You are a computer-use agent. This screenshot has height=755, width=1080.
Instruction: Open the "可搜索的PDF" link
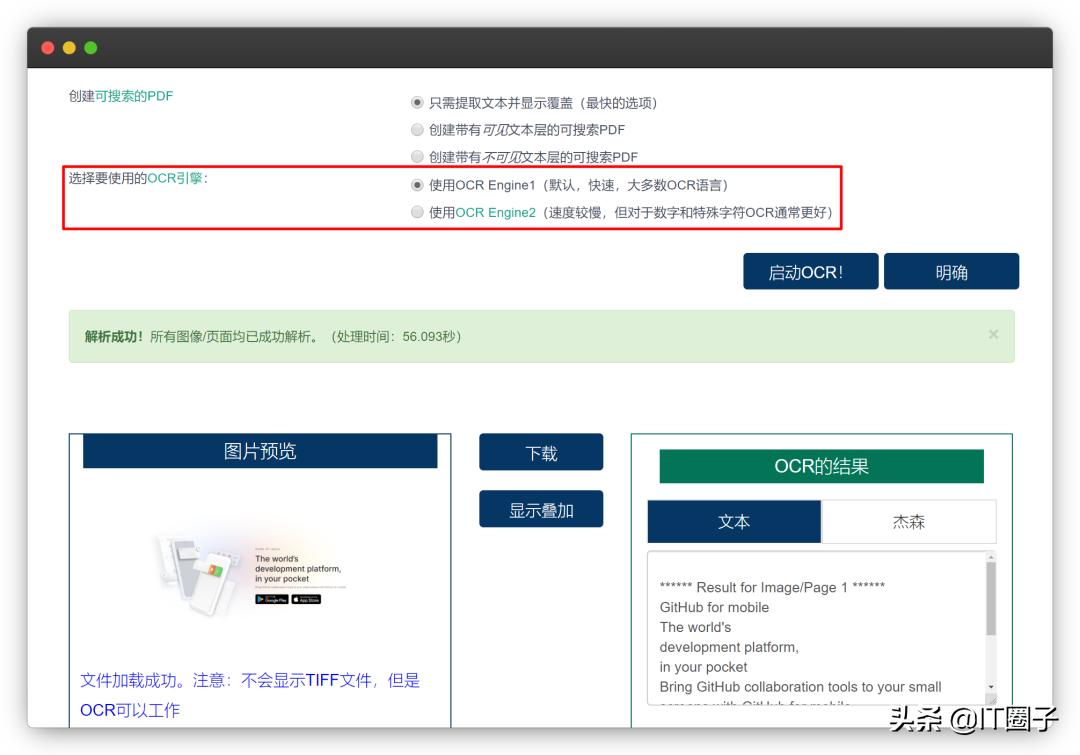(x=140, y=97)
